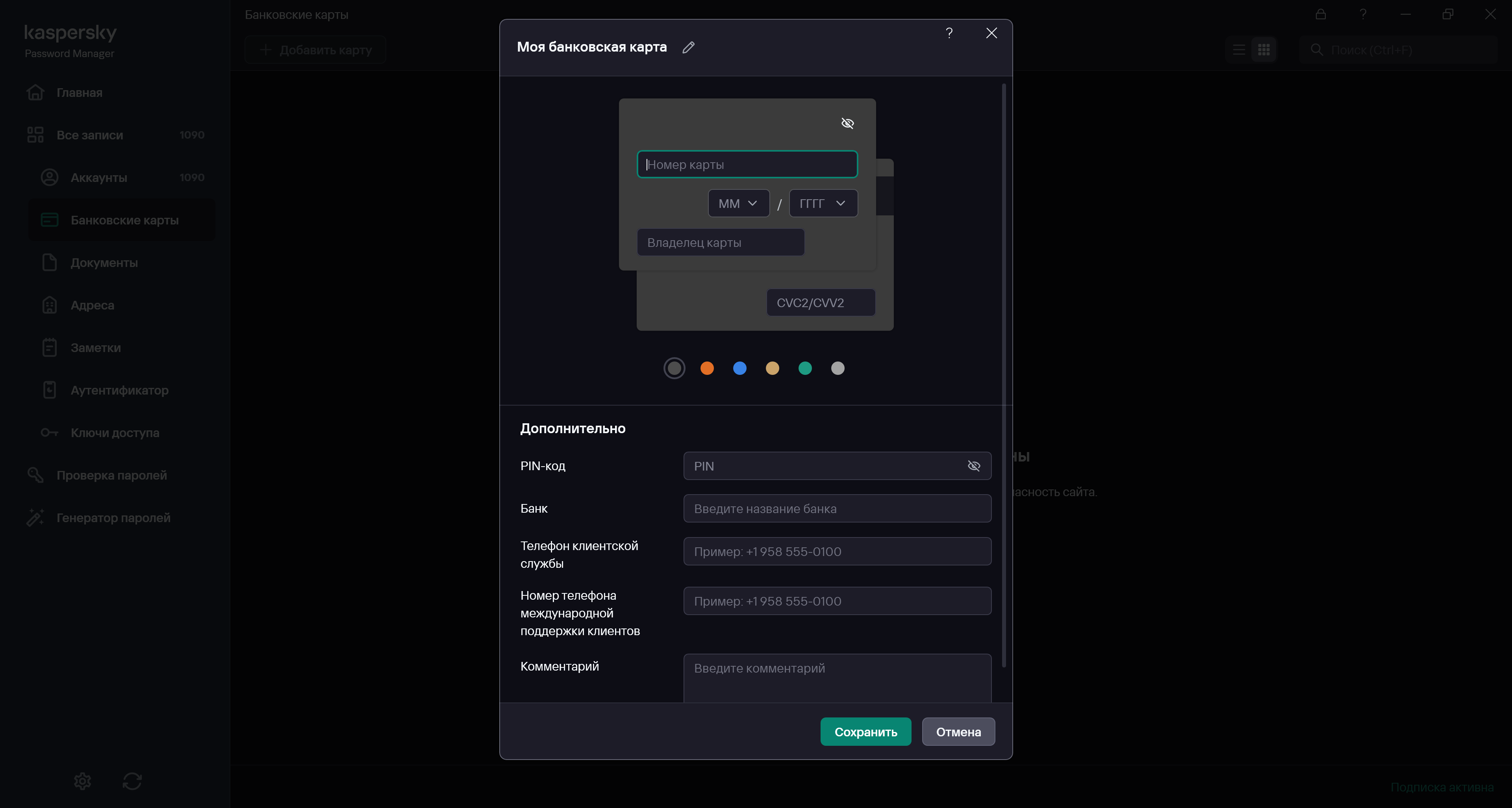Open the dialog help question mark

point(949,33)
